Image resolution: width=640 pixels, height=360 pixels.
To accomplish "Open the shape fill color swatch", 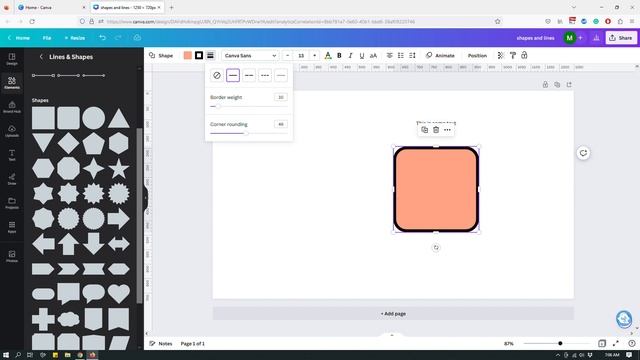I will 188,56.
